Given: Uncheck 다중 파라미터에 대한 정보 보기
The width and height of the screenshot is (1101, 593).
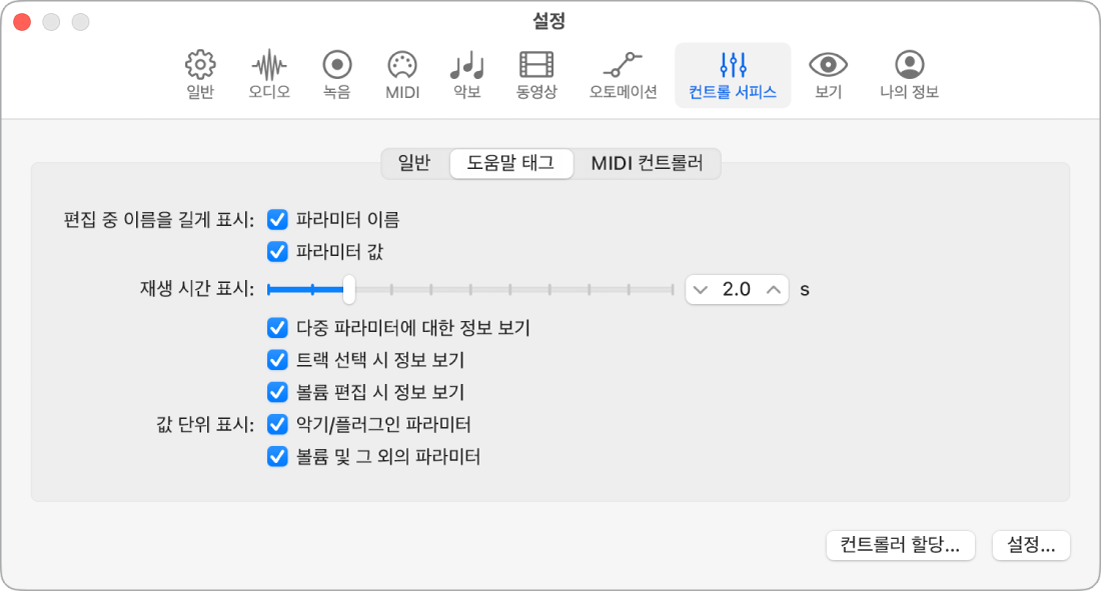Looking at the screenshot, I should 278,329.
